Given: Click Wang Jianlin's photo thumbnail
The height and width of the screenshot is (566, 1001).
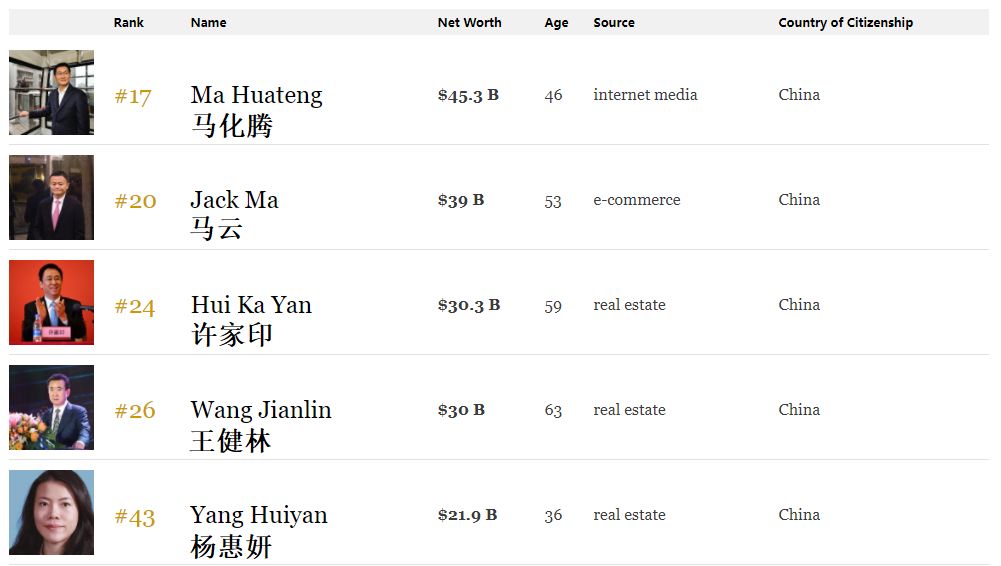Looking at the screenshot, I should 51,407.
